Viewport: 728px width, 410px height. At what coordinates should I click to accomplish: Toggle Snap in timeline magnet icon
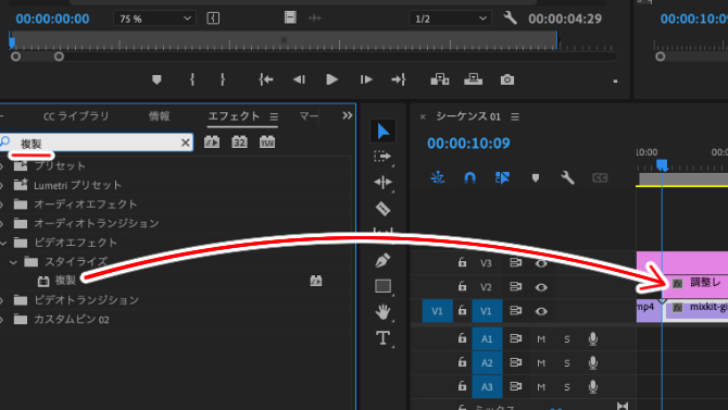(470, 178)
